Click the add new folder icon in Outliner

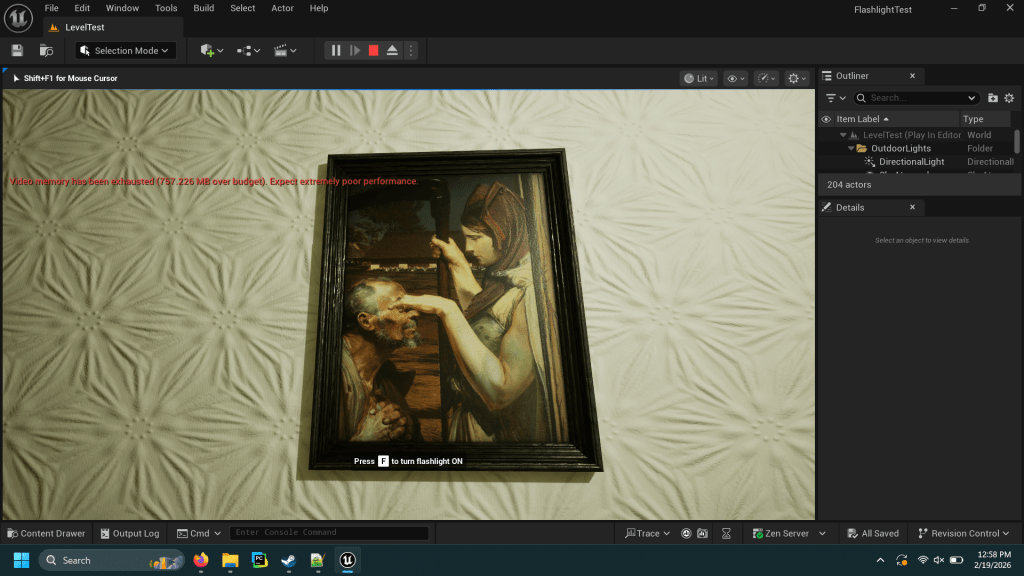[x=993, y=98]
